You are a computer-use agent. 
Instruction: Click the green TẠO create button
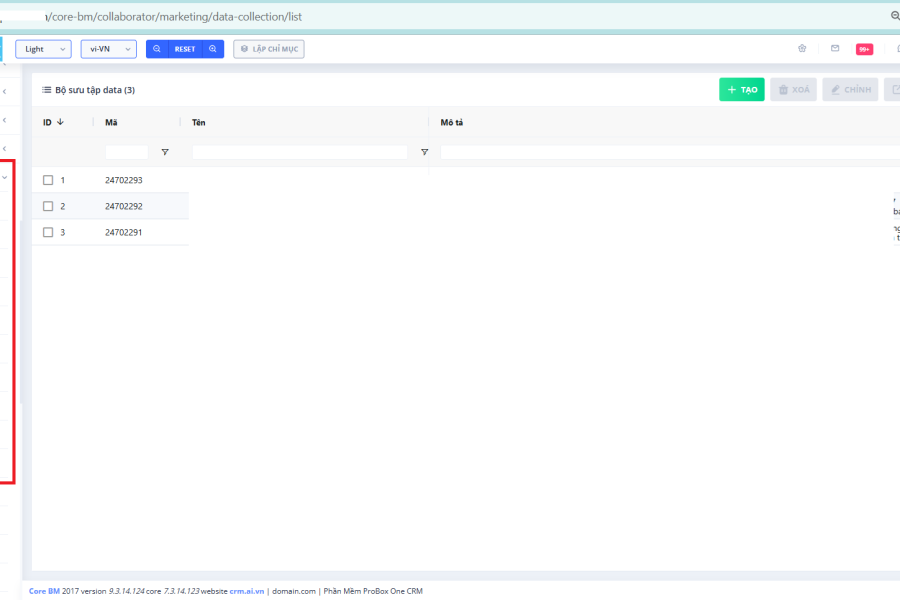pos(741,90)
